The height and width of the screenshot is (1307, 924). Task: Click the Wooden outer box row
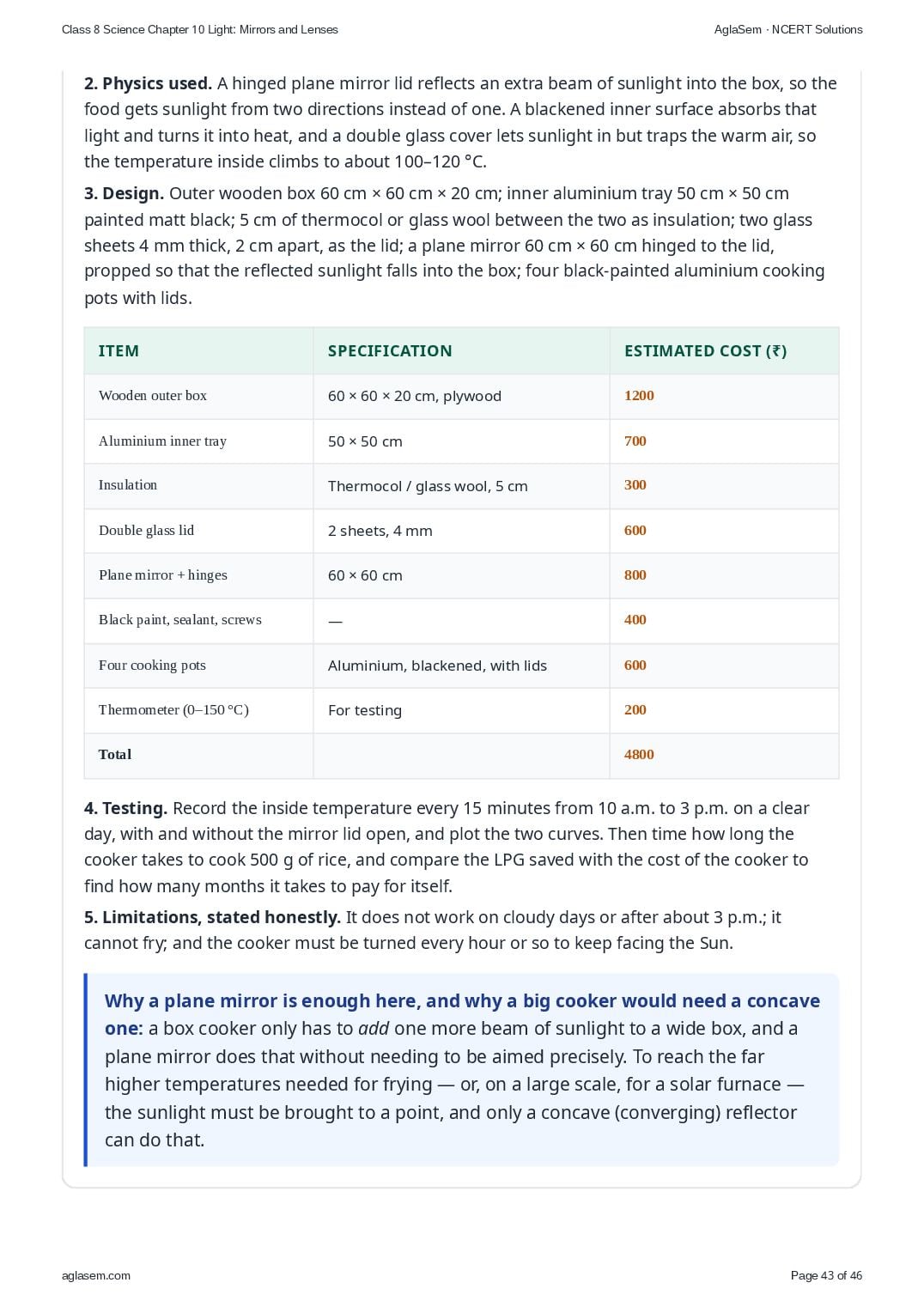[461, 396]
